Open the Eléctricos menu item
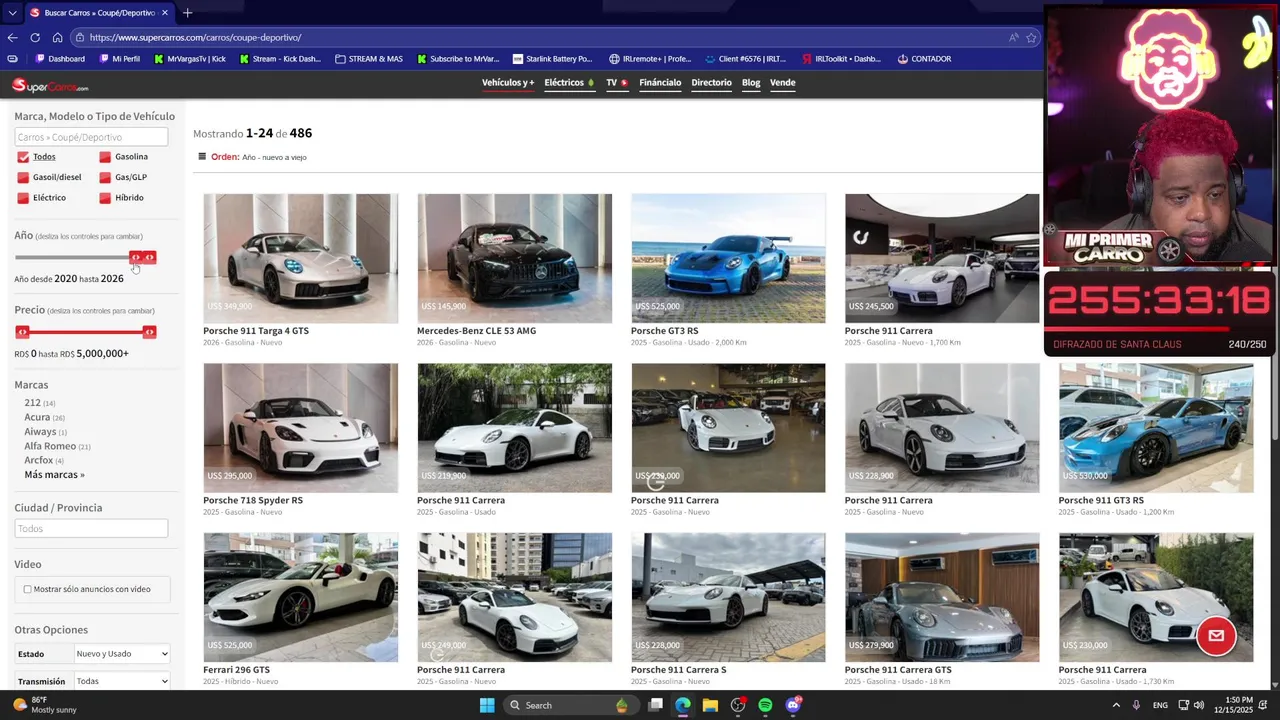 coord(569,83)
